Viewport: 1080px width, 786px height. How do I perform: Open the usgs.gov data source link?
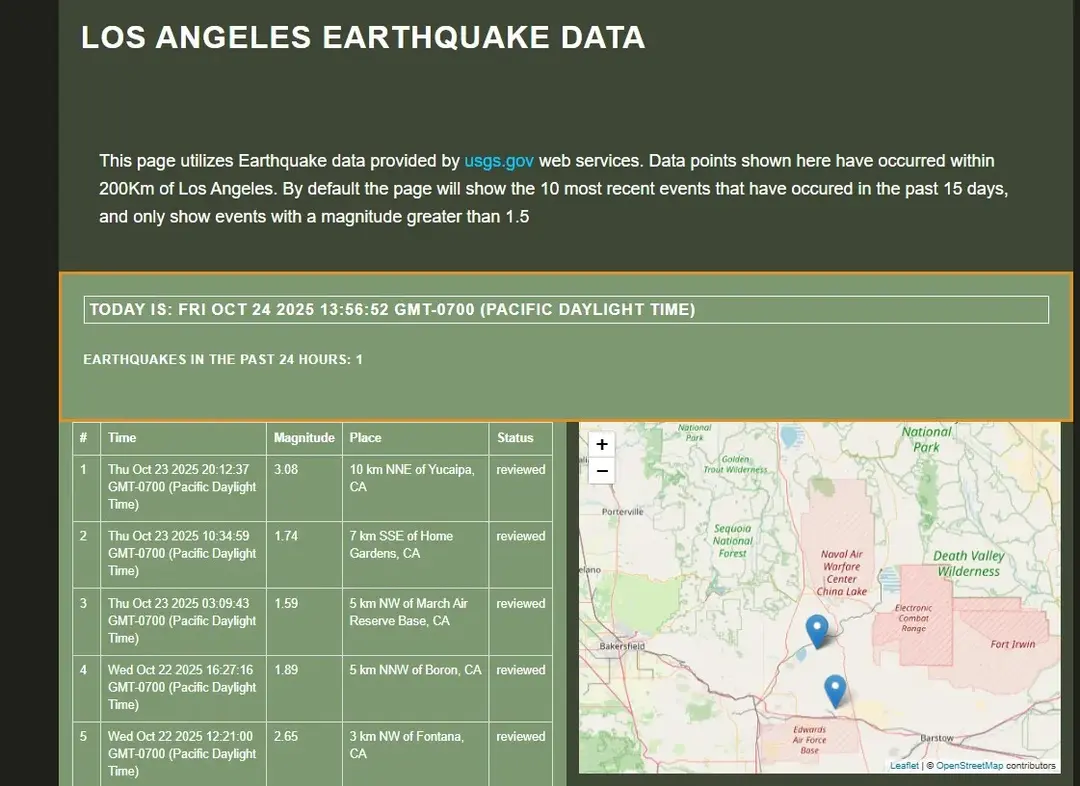498,160
